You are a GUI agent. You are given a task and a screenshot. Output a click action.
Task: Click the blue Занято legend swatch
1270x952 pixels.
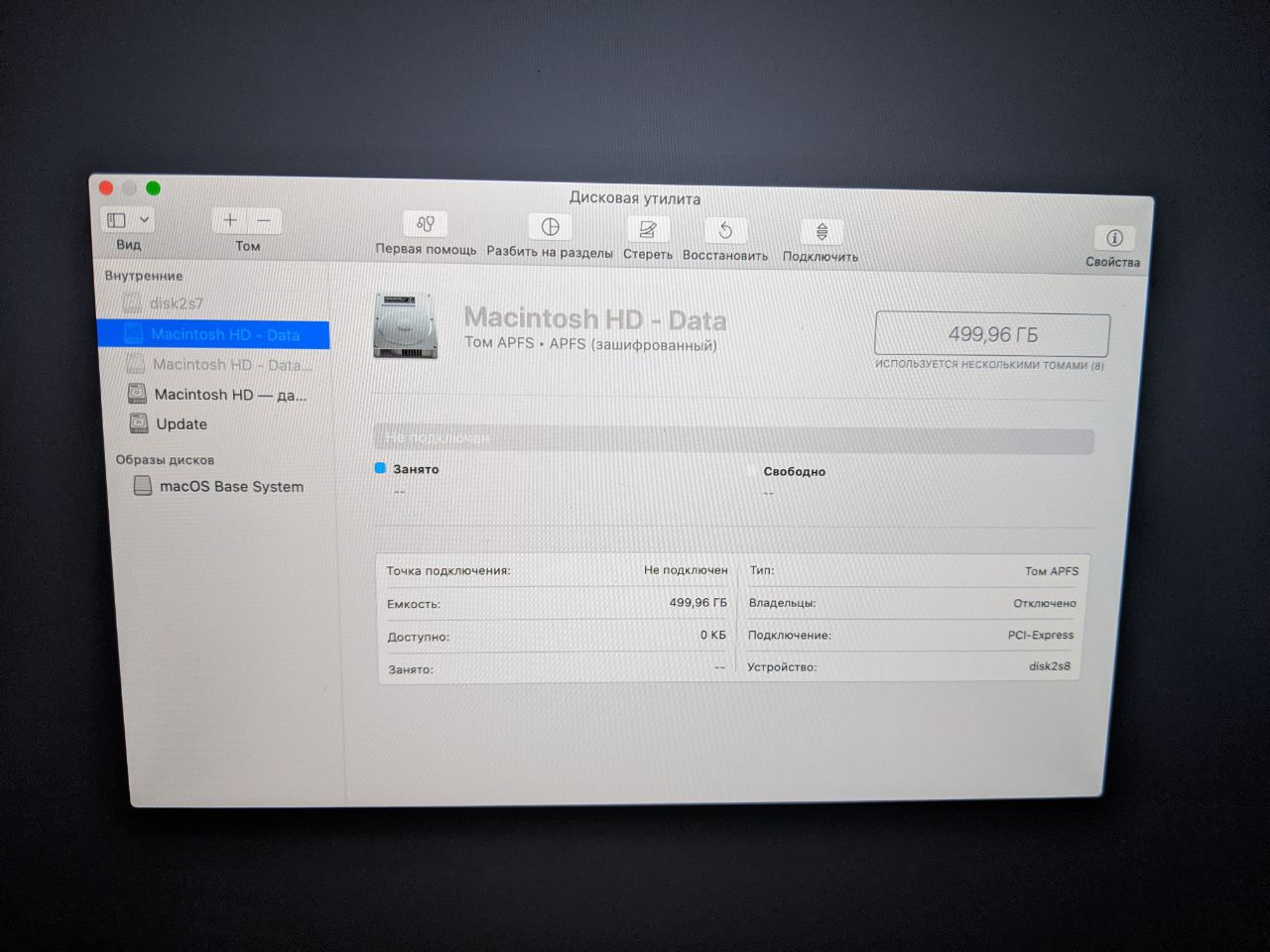pos(380,468)
